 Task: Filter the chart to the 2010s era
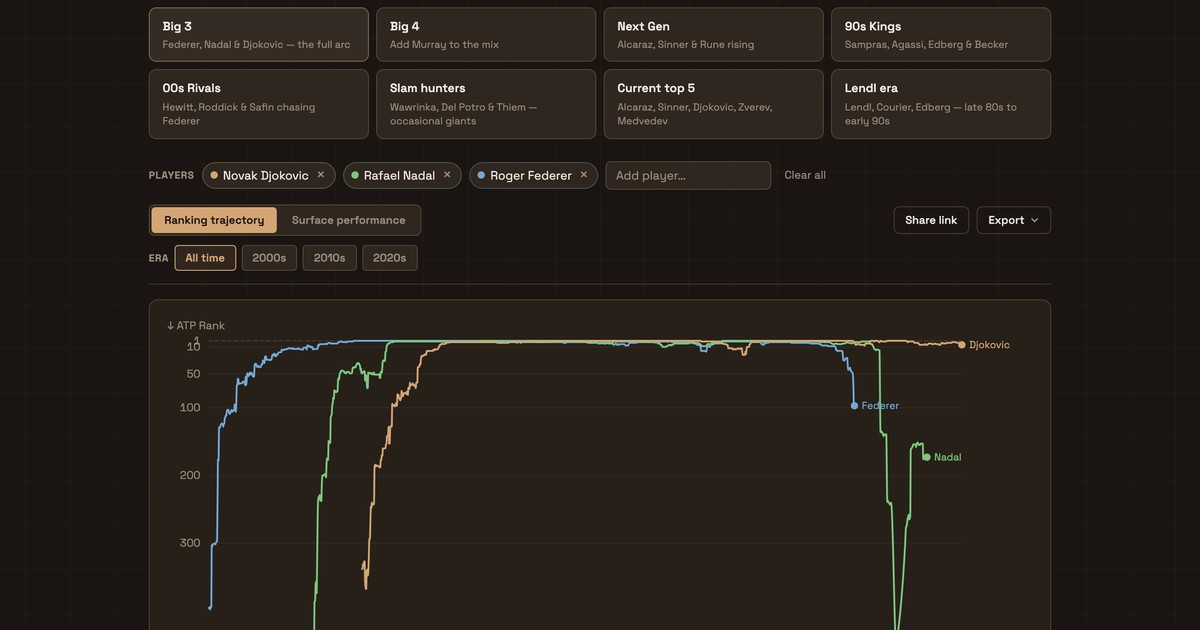pyautogui.click(x=329, y=258)
